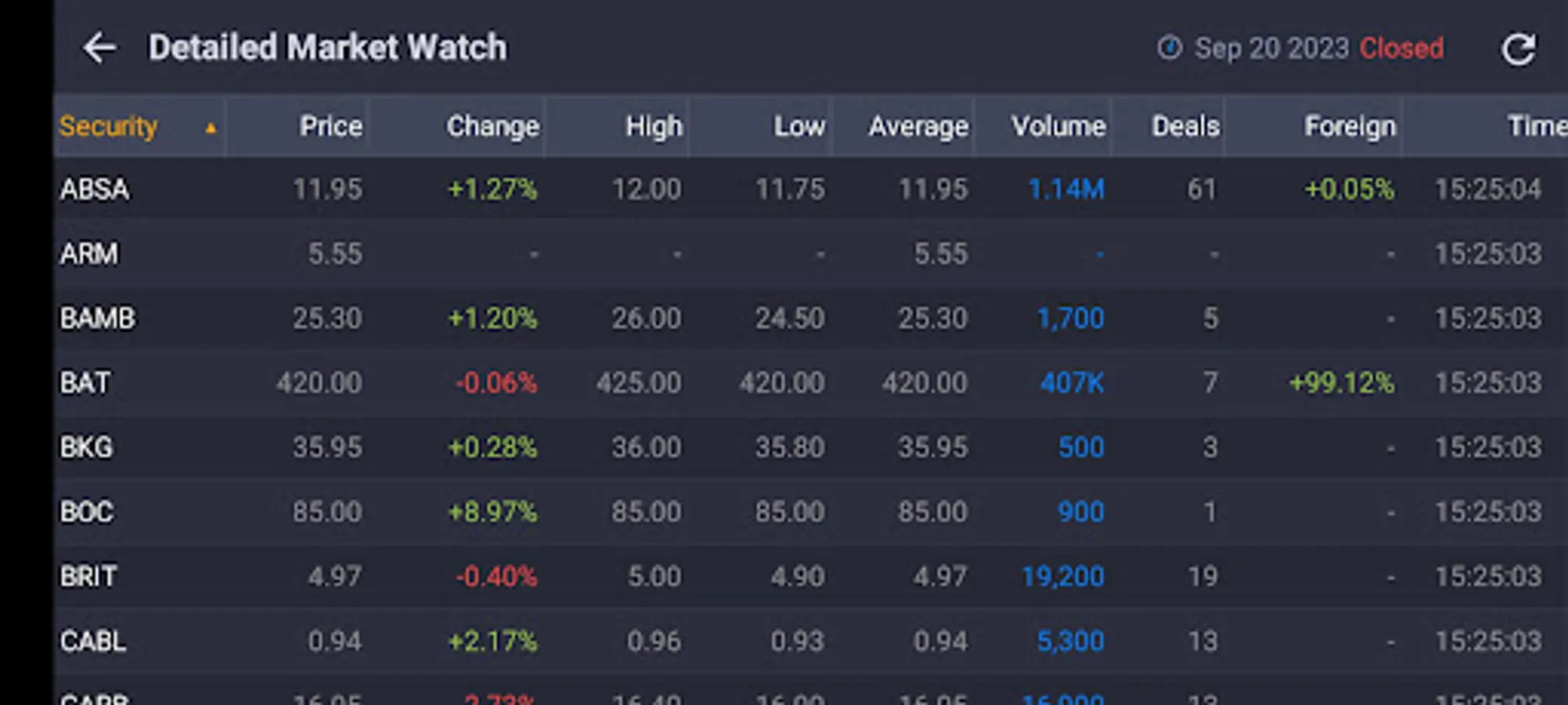This screenshot has height=705, width=1568.
Task: Open the ABSA security row
Action: pyautogui.click(x=95, y=190)
